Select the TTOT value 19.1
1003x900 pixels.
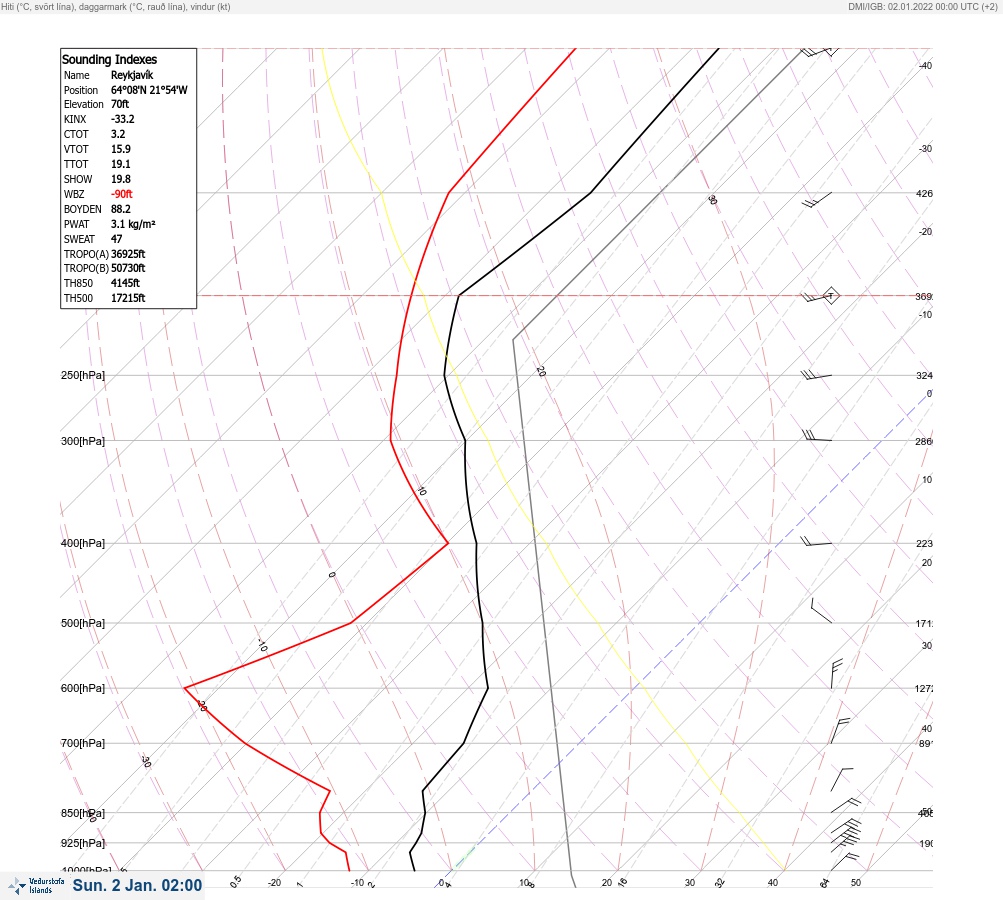click(x=120, y=164)
